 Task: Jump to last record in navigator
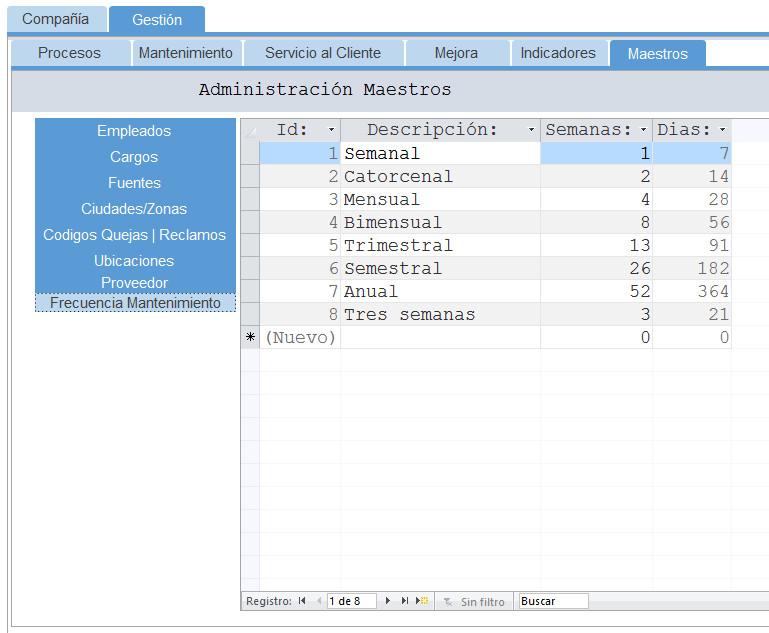405,601
